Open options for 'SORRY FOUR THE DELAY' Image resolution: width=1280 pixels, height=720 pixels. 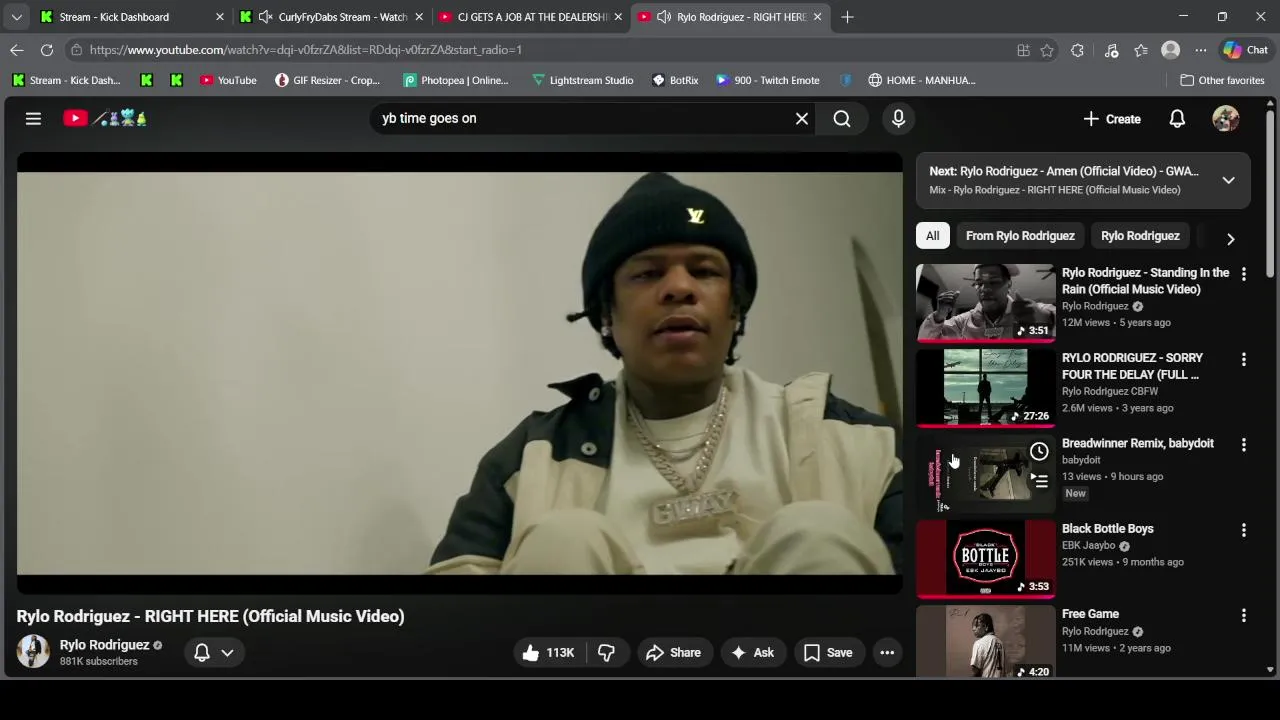[x=1243, y=359]
